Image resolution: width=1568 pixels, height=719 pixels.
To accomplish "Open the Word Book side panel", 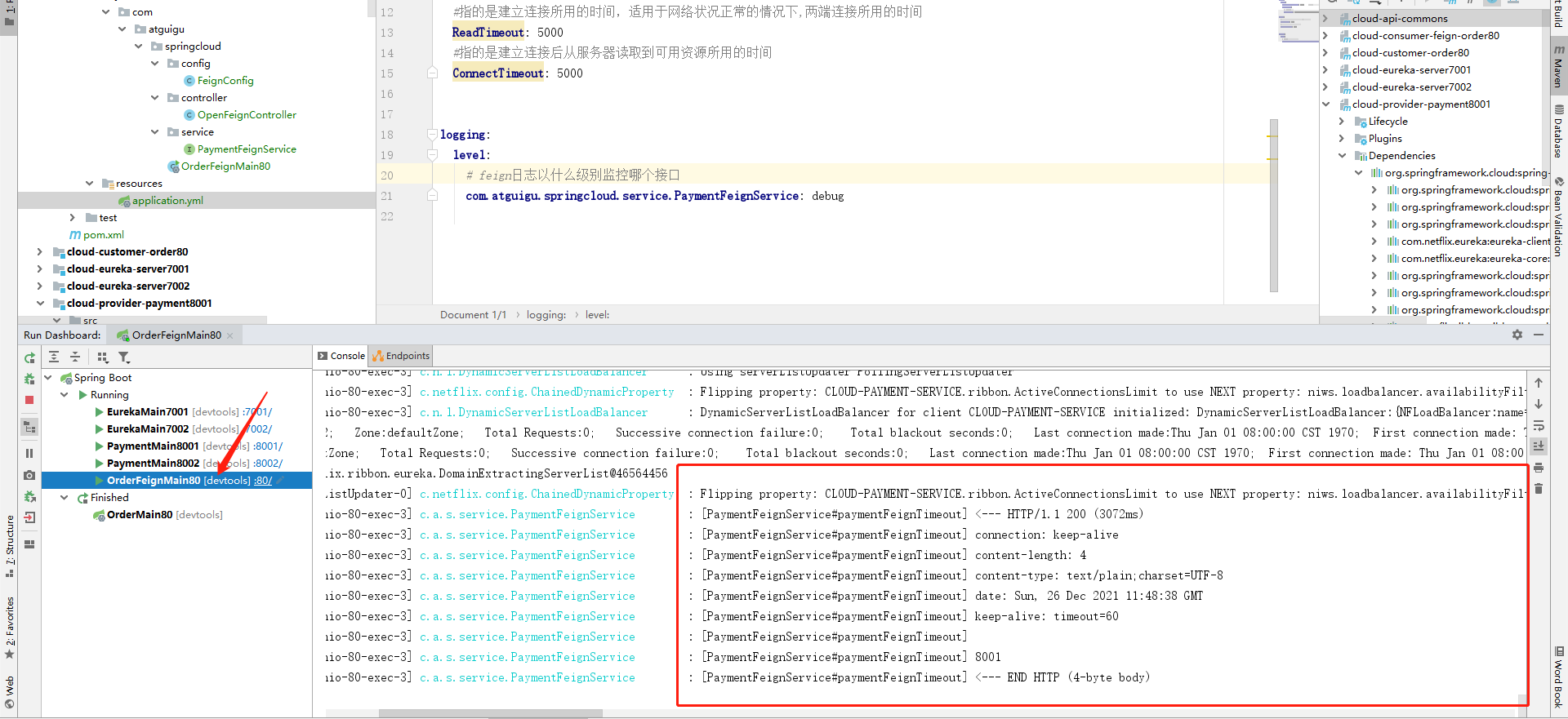I will click(1559, 677).
